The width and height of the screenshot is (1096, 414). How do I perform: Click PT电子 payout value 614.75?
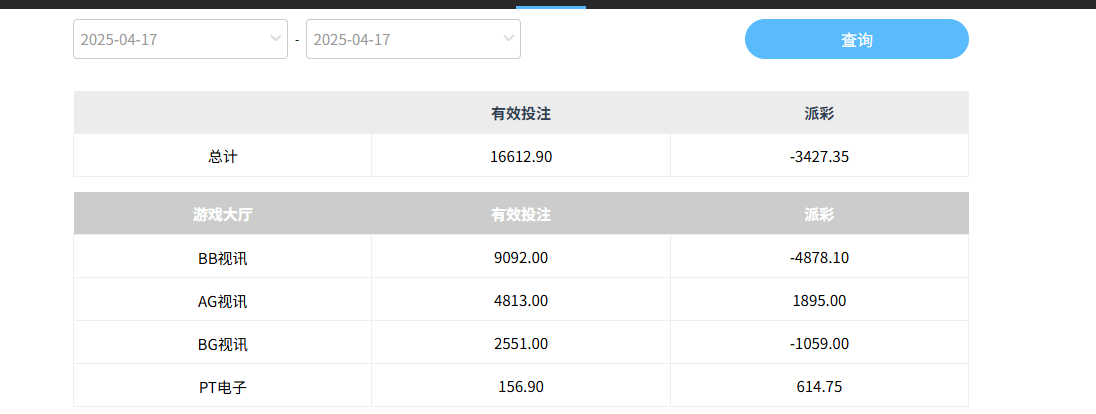click(x=819, y=387)
